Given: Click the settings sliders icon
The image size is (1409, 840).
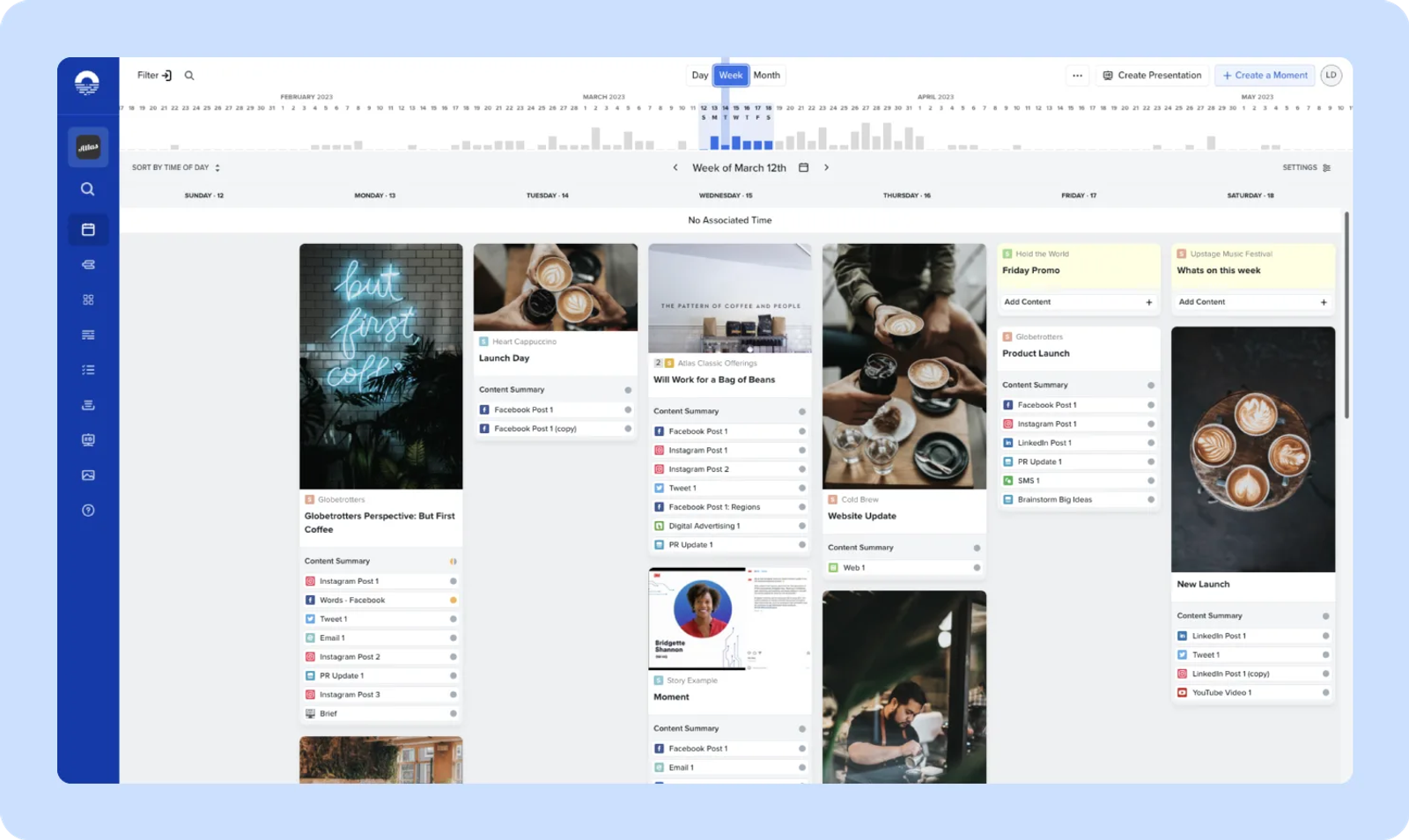Looking at the screenshot, I should tap(1326, 167).
